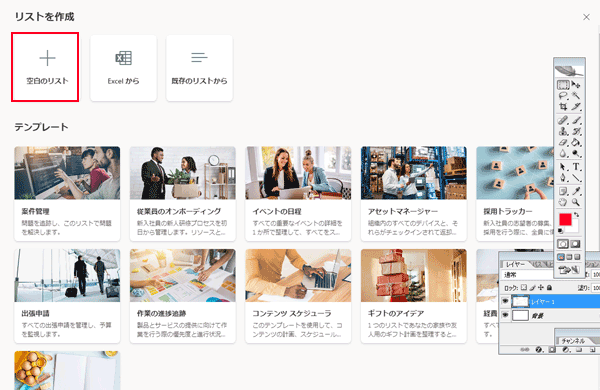Select the Dodge tool
This screenshot has height=390, width=600.
576,153
